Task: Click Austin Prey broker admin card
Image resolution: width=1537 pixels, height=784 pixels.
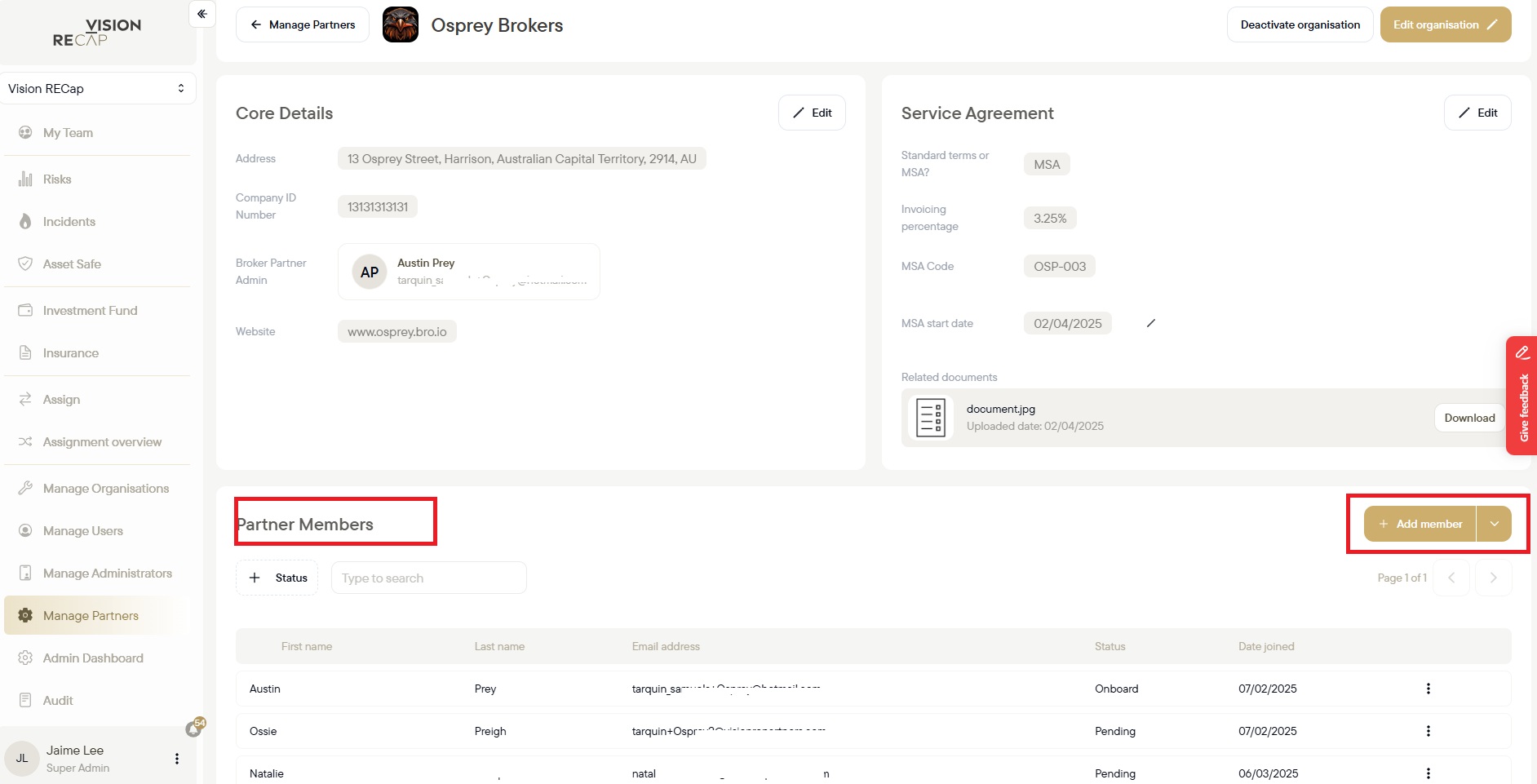Action: pos(469,272)
